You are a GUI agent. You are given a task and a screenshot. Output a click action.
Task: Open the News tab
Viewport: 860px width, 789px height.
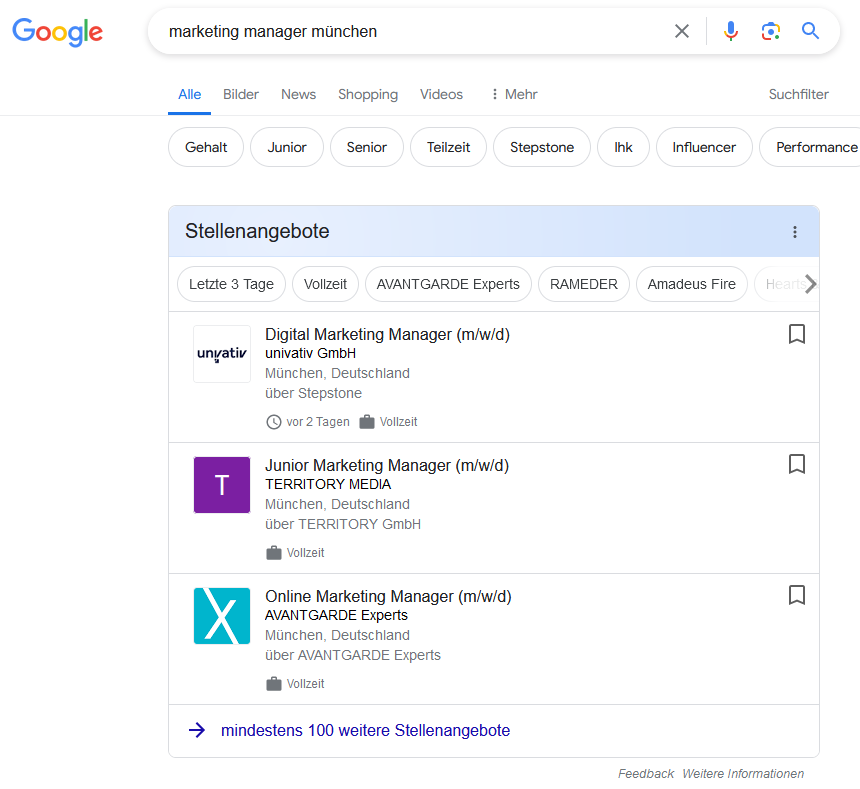pos(298,94)
